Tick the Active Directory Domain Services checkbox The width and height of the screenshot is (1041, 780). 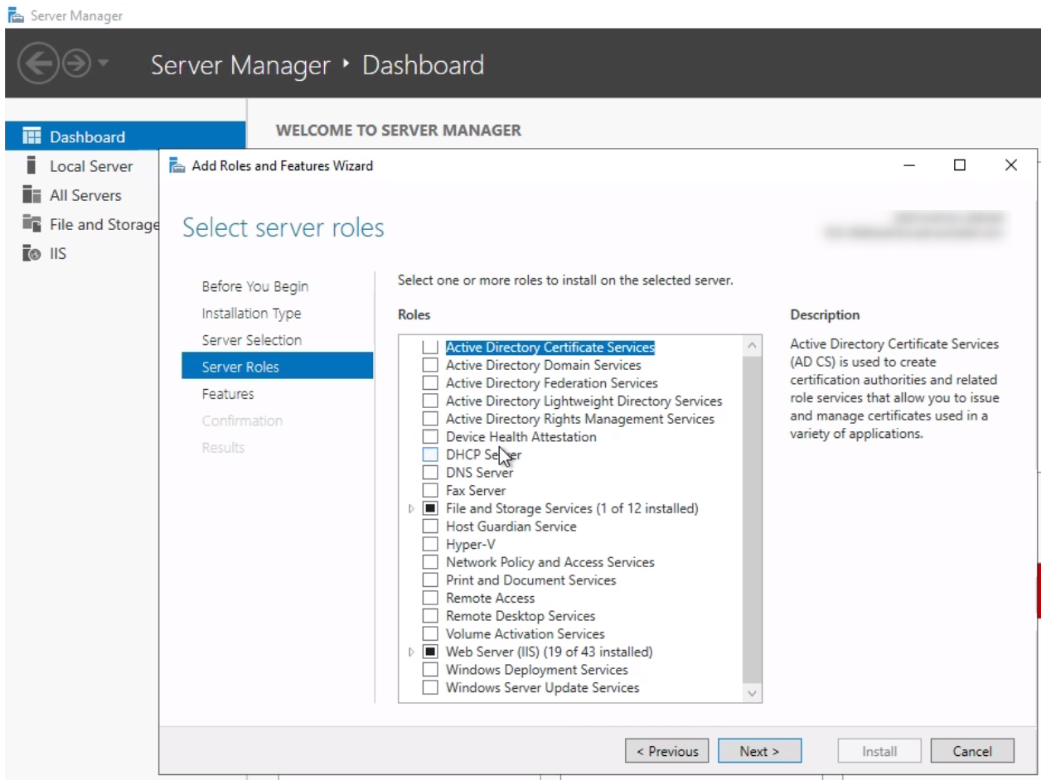[430, 364]
